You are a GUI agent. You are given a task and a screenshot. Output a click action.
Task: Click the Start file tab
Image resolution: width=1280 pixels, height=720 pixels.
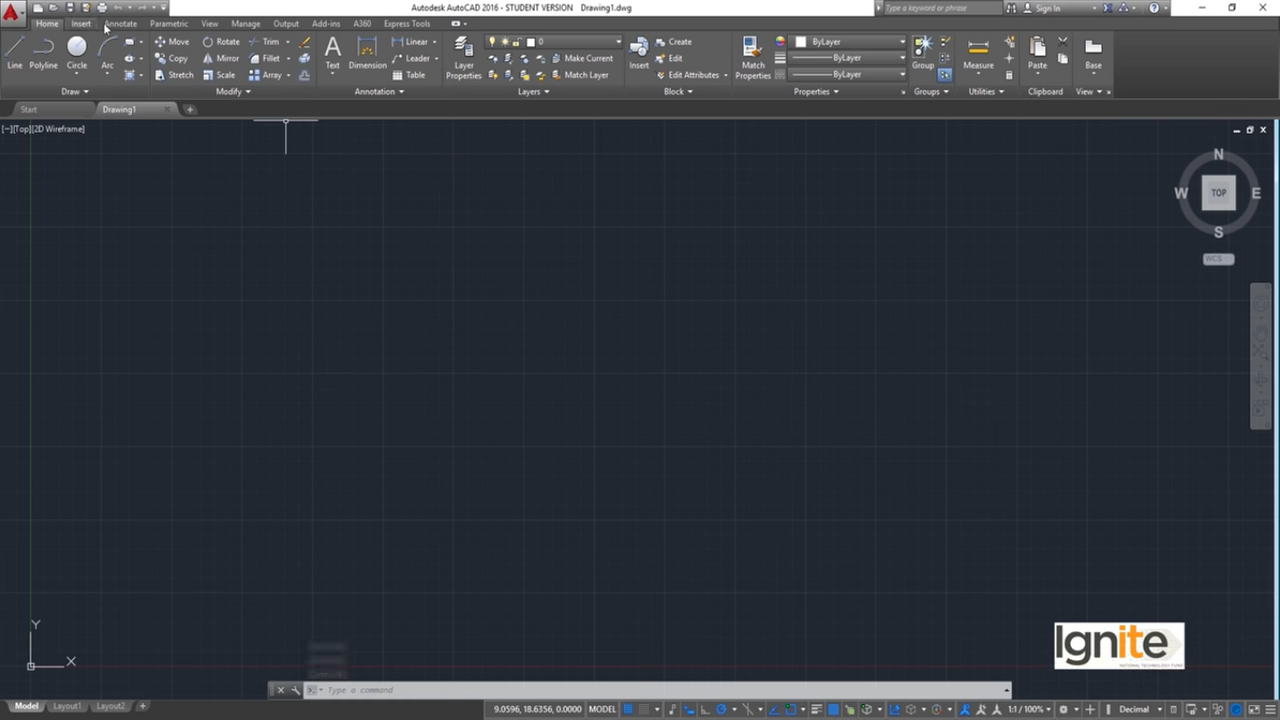pos(28,109)
